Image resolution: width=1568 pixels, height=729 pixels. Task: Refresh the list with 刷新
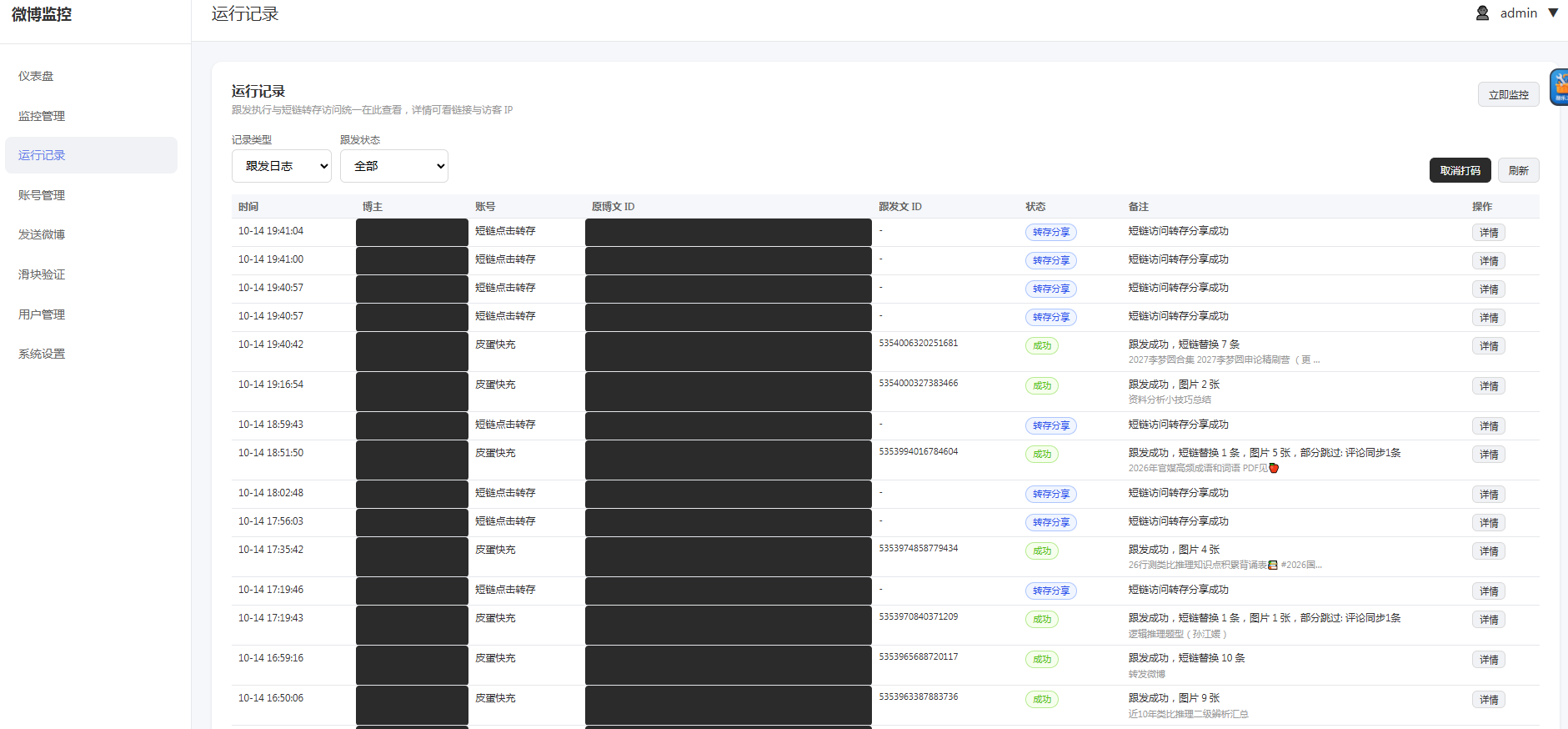tap(1519, 170)
